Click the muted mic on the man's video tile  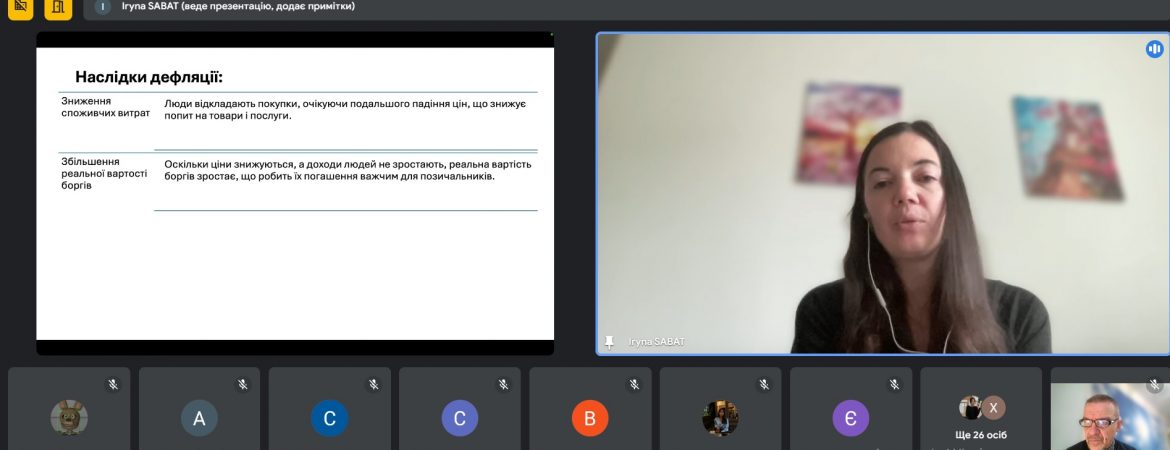pyautogui.click(x=1154, y=384)
